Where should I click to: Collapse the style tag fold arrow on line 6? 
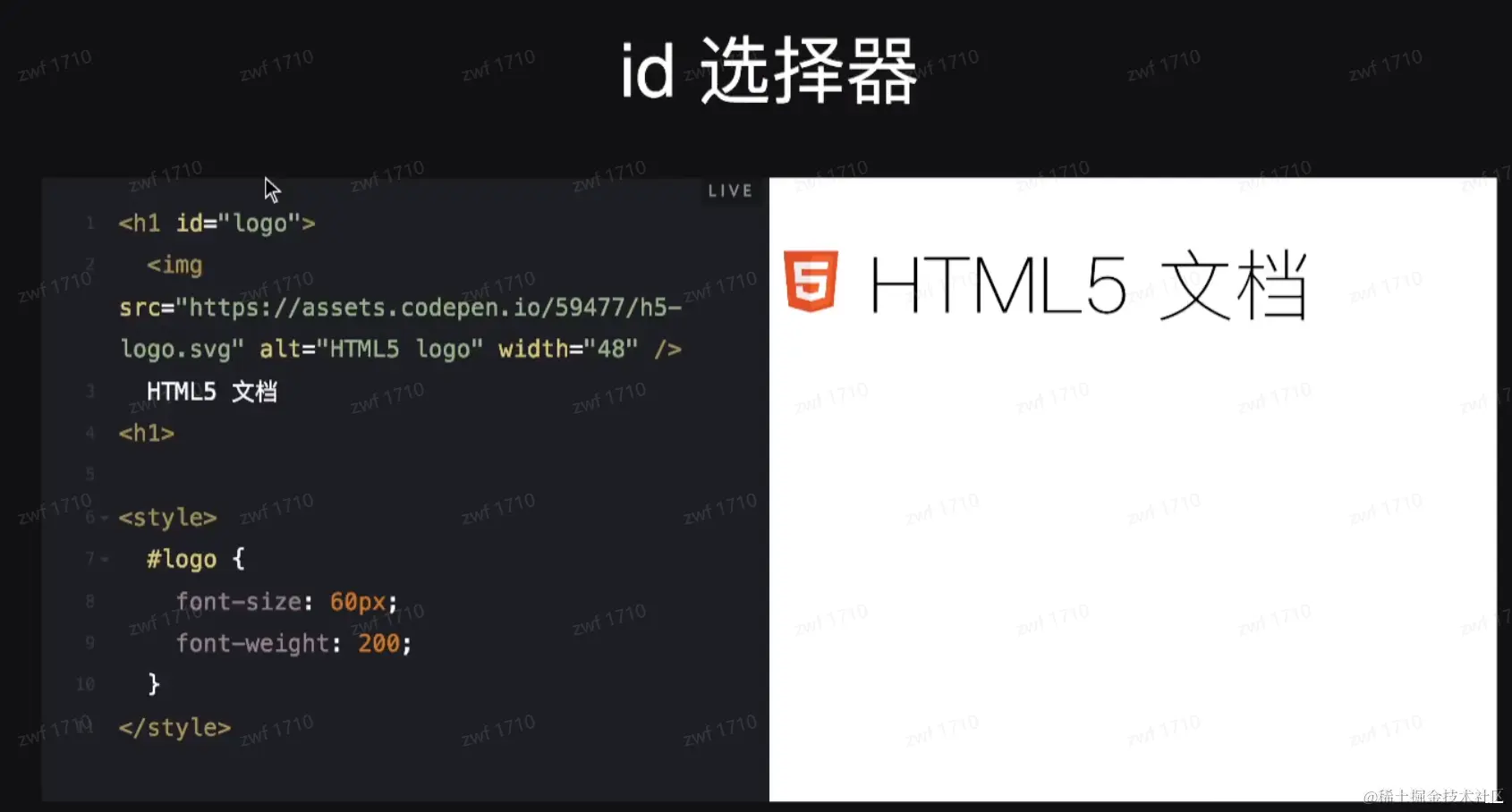tap(105, 518)
